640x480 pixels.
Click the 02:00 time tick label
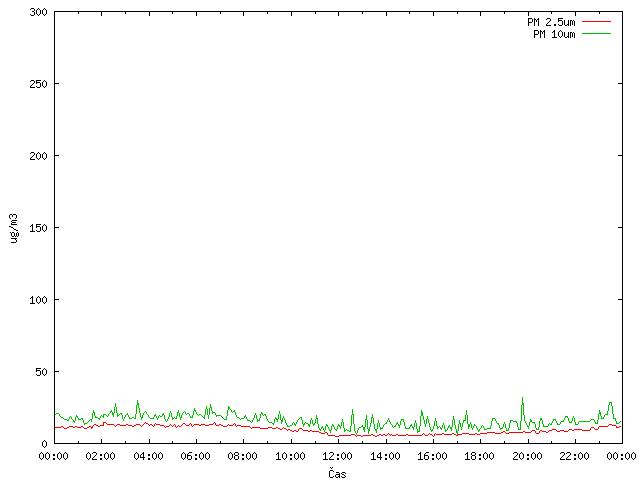pos(100,456)
